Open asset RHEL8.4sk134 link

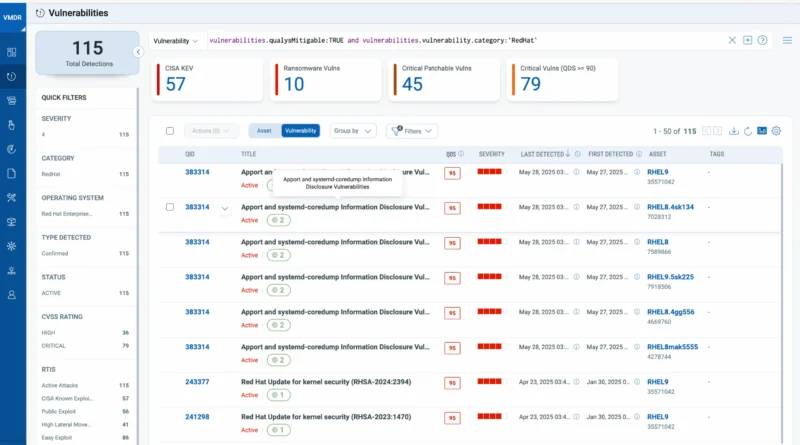point(670,207)
